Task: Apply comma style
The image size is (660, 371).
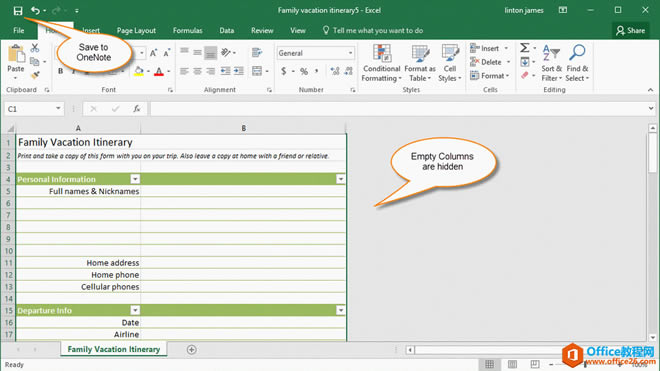Action: click(x=317, y=71)
